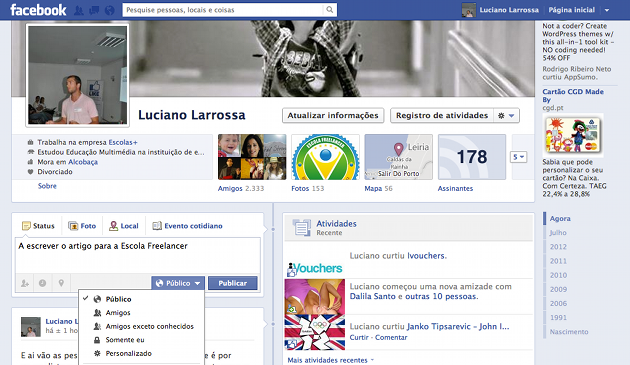Add date clock icon in composer
Screen dimensions: 630x365
pyautogui.click(x=42, y=283)
